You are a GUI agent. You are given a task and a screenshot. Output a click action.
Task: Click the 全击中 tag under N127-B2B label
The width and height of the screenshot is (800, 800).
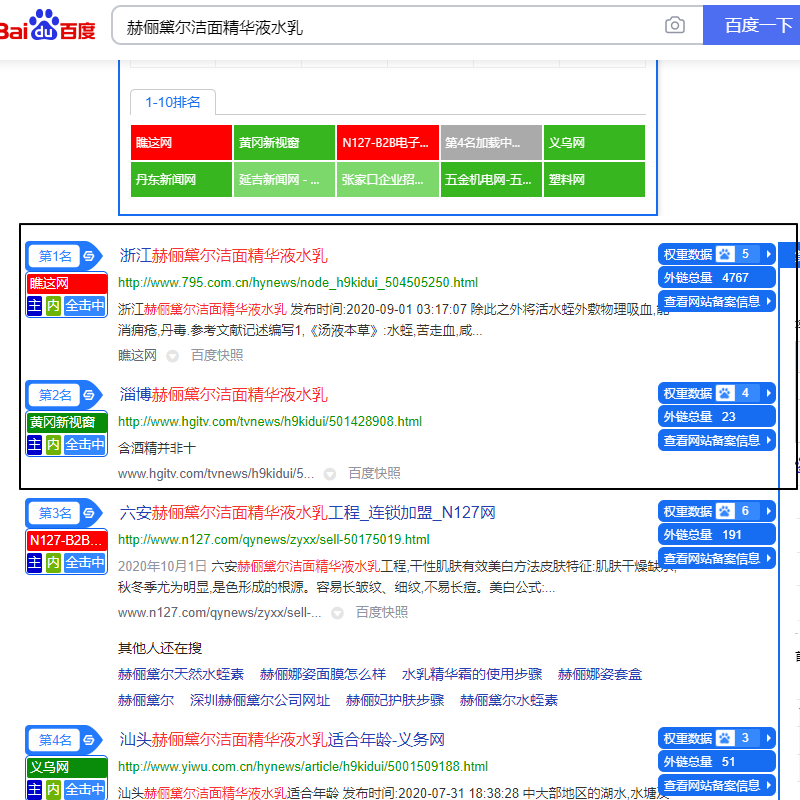(x=85, y=562)
